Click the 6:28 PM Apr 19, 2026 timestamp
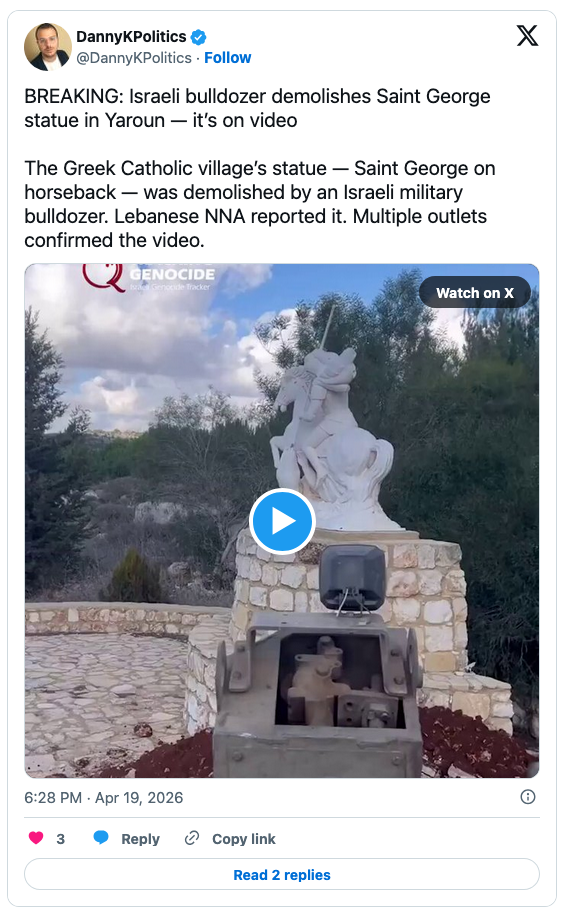This screenshot has width=567, height=913. (104, 797)
